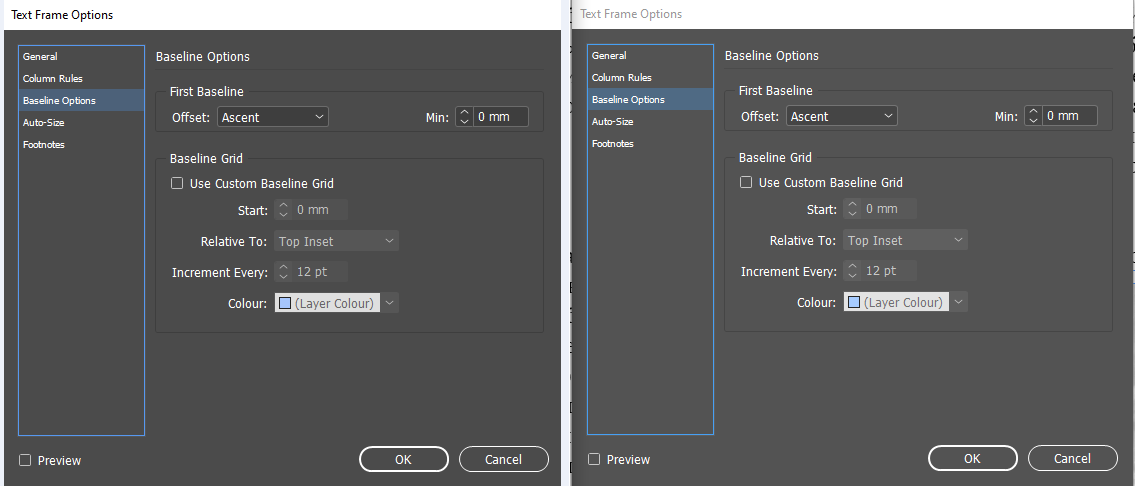Enable Use Custom Baseline Grid in left dialog
This screenshot has height=486, width=1135.
(177, 183)
